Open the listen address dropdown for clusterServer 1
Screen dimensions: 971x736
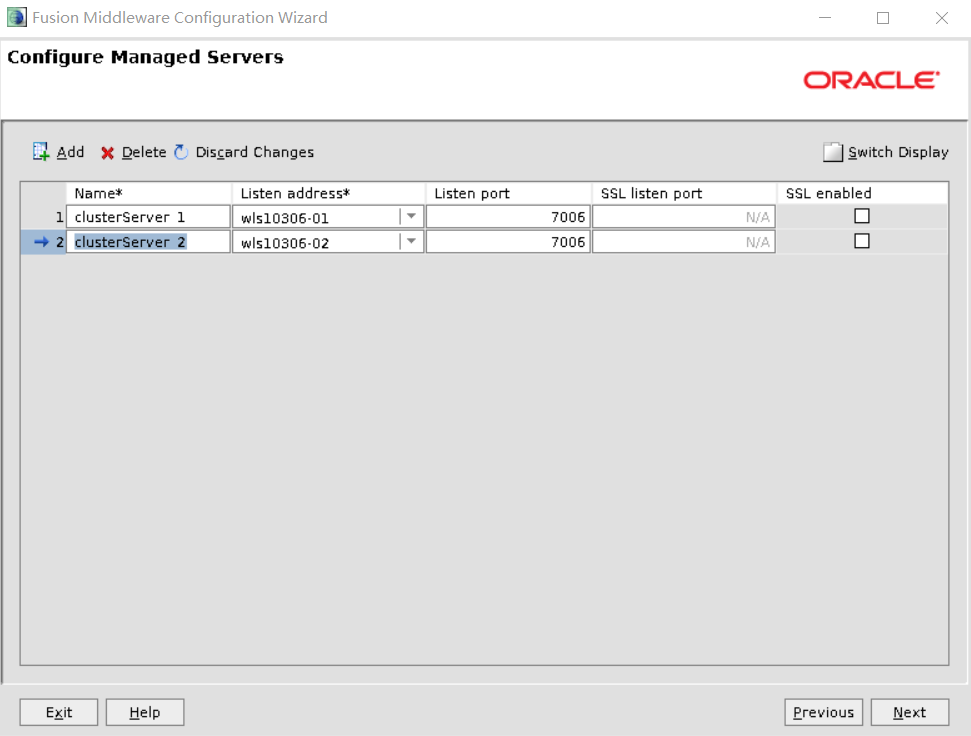411,215
